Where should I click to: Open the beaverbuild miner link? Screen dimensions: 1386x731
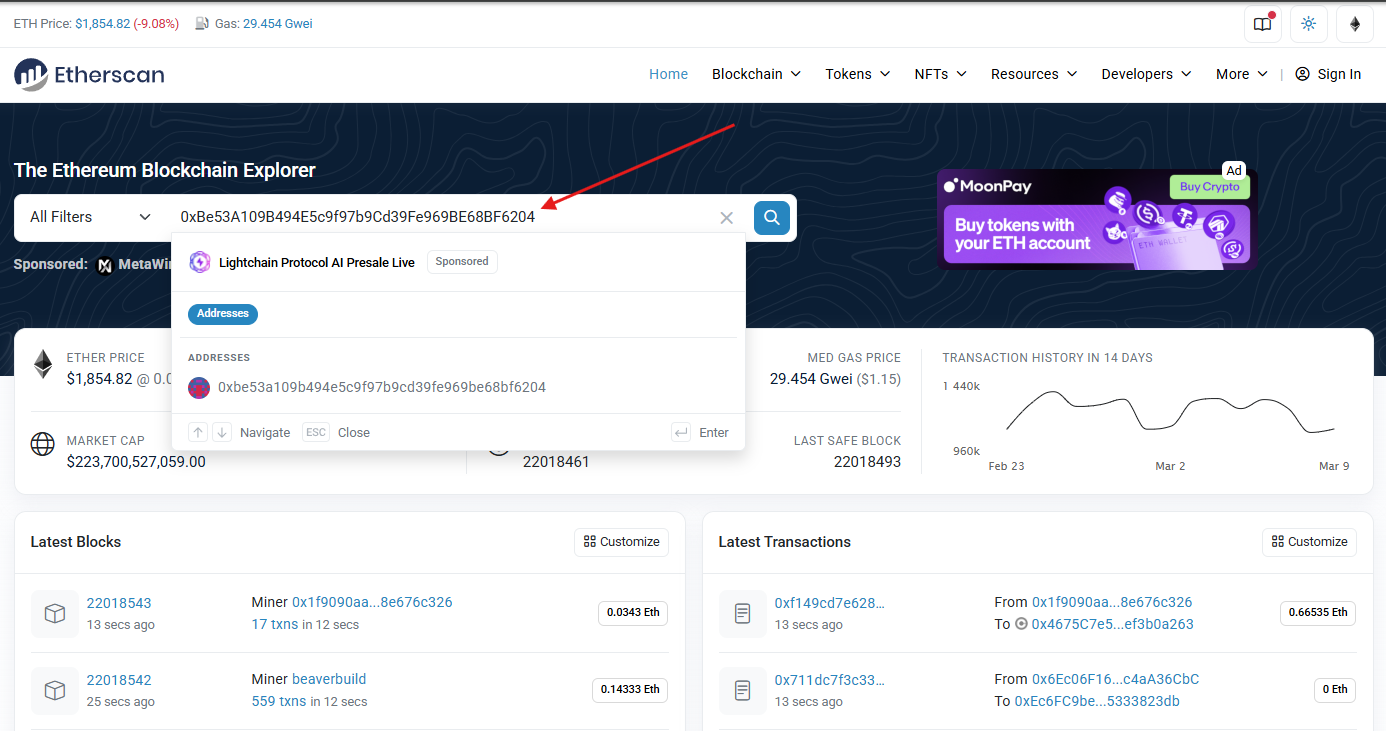[328, 679]
